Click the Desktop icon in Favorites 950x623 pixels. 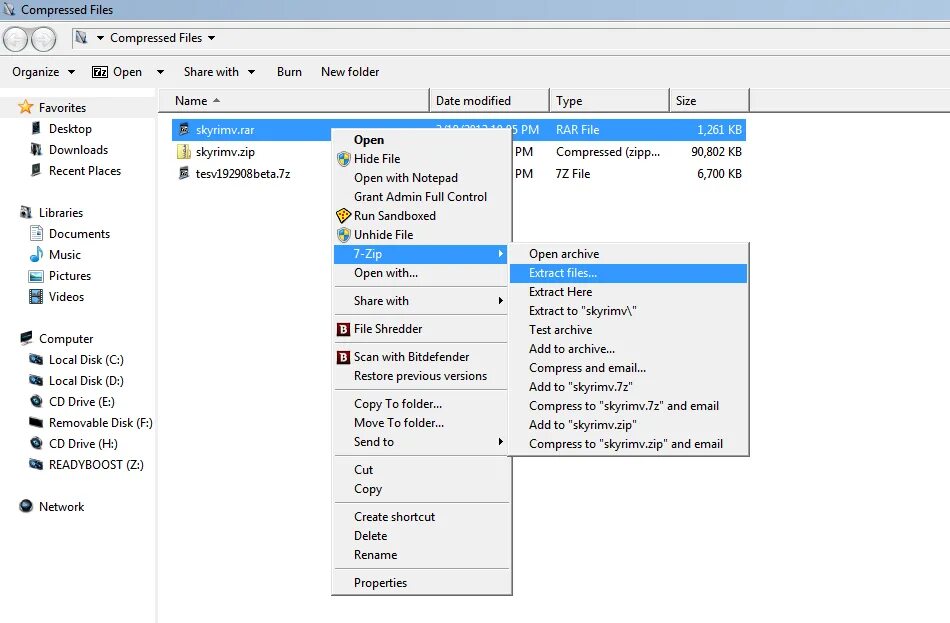click(x=36, y=128)
